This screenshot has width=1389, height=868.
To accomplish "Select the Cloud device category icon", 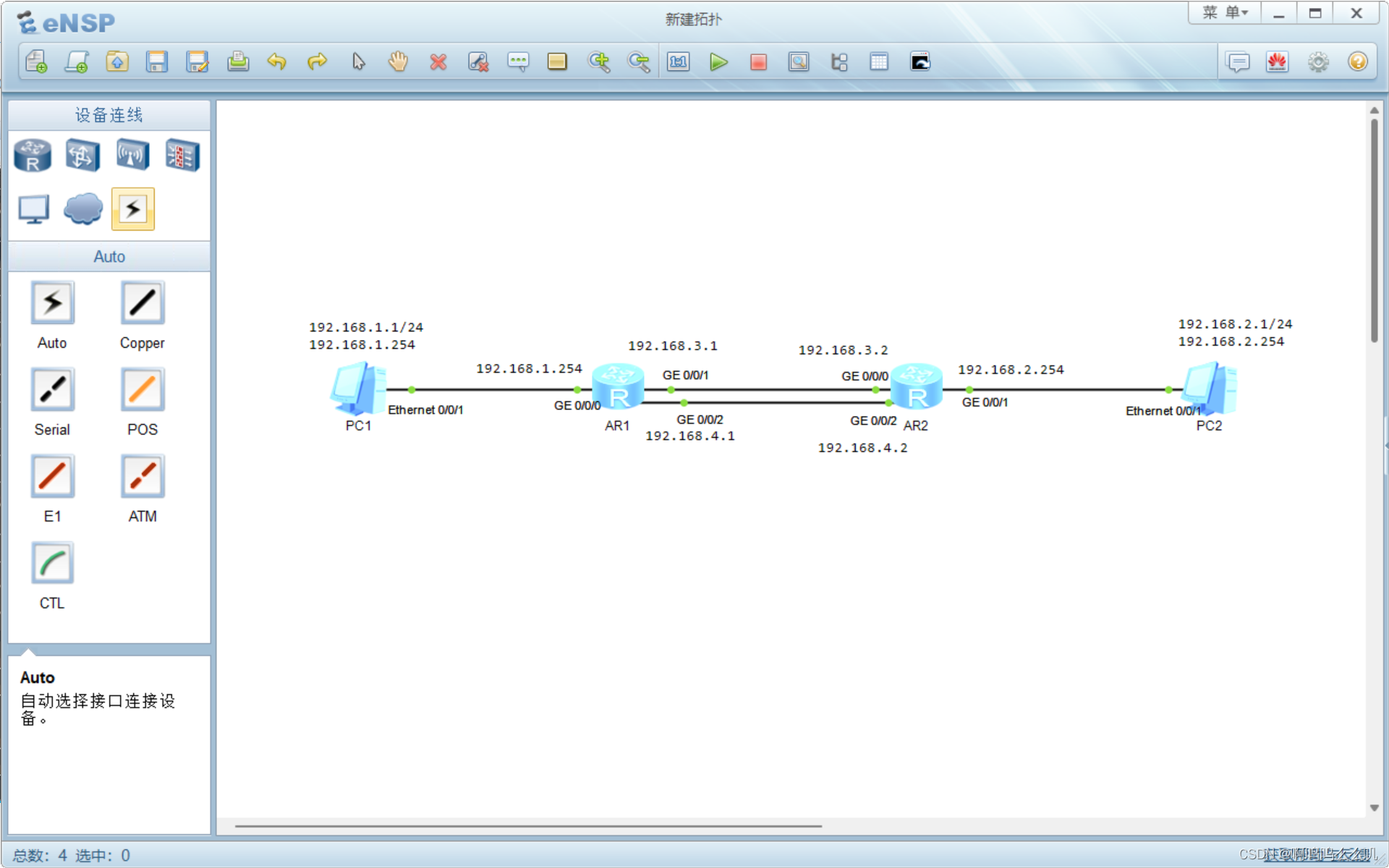I will pyautogui.click(x=82, y=209).
